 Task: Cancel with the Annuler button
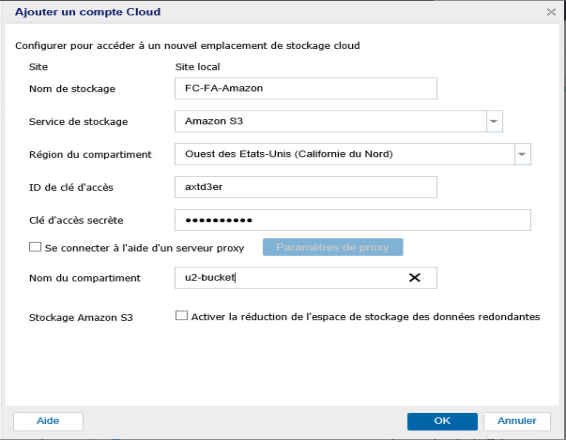coord(517,421)
